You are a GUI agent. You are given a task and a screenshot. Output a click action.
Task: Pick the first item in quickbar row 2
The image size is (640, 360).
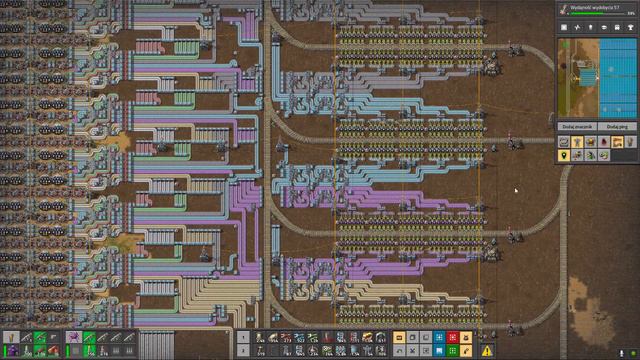[x=260, y=350]
